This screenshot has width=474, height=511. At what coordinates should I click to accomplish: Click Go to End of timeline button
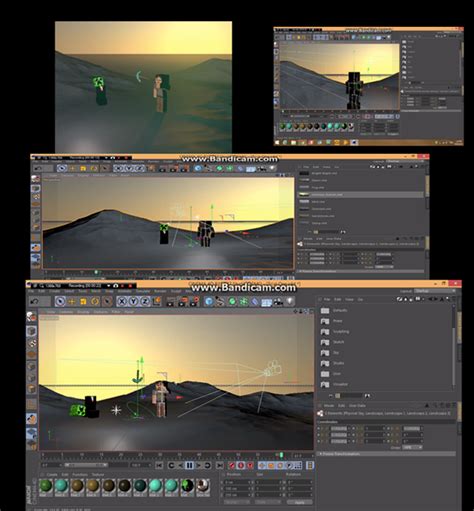pyautogui.click(x=220, y=465)
